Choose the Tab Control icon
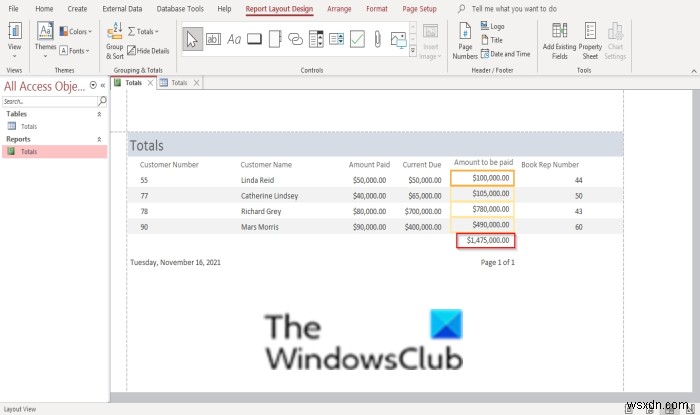Viewport: 700px width, 415px height. click(x=275, y=39)
